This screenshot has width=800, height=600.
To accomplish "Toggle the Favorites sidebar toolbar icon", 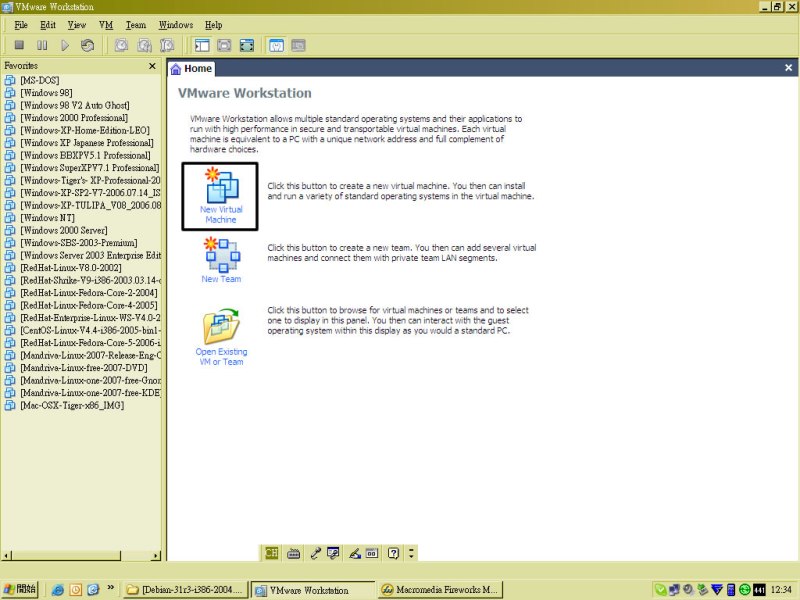I will click(x=202, y=45).
